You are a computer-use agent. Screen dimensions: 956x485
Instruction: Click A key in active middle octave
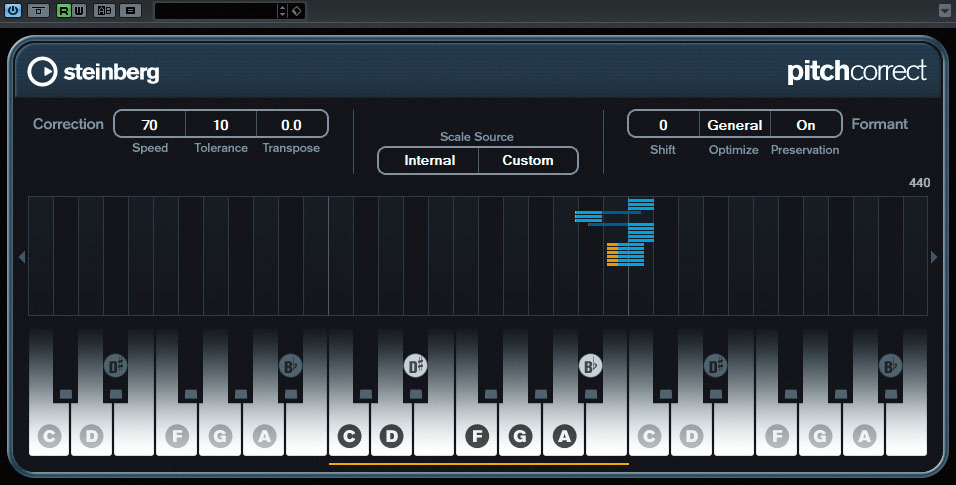[x=565, y=436]
